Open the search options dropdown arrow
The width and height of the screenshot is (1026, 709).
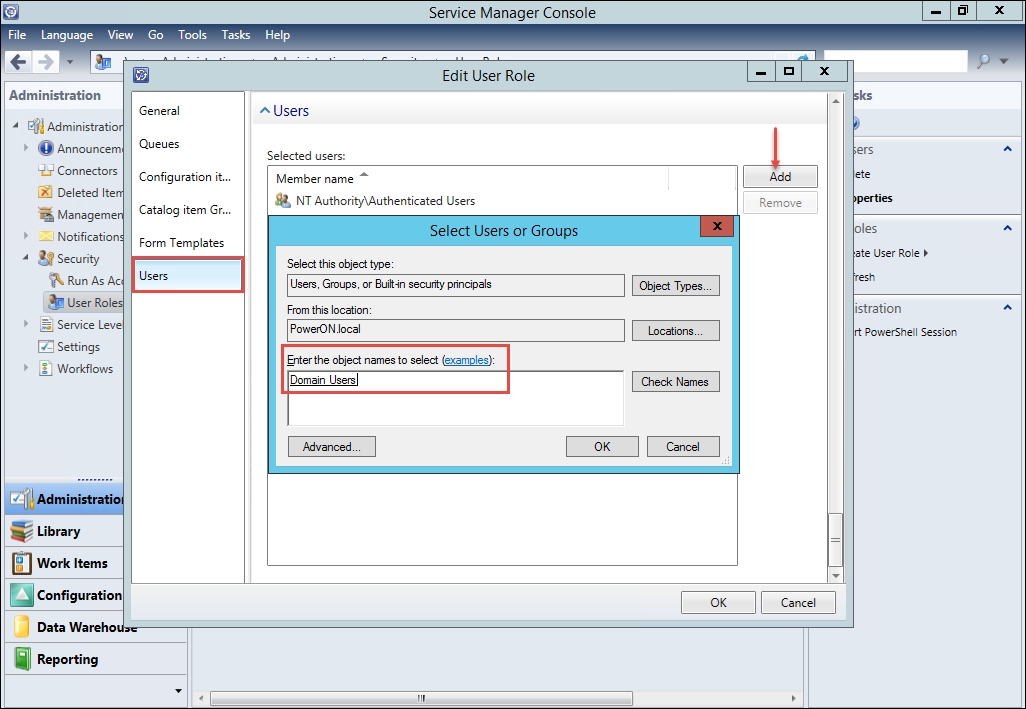[x=1004, y=61]
